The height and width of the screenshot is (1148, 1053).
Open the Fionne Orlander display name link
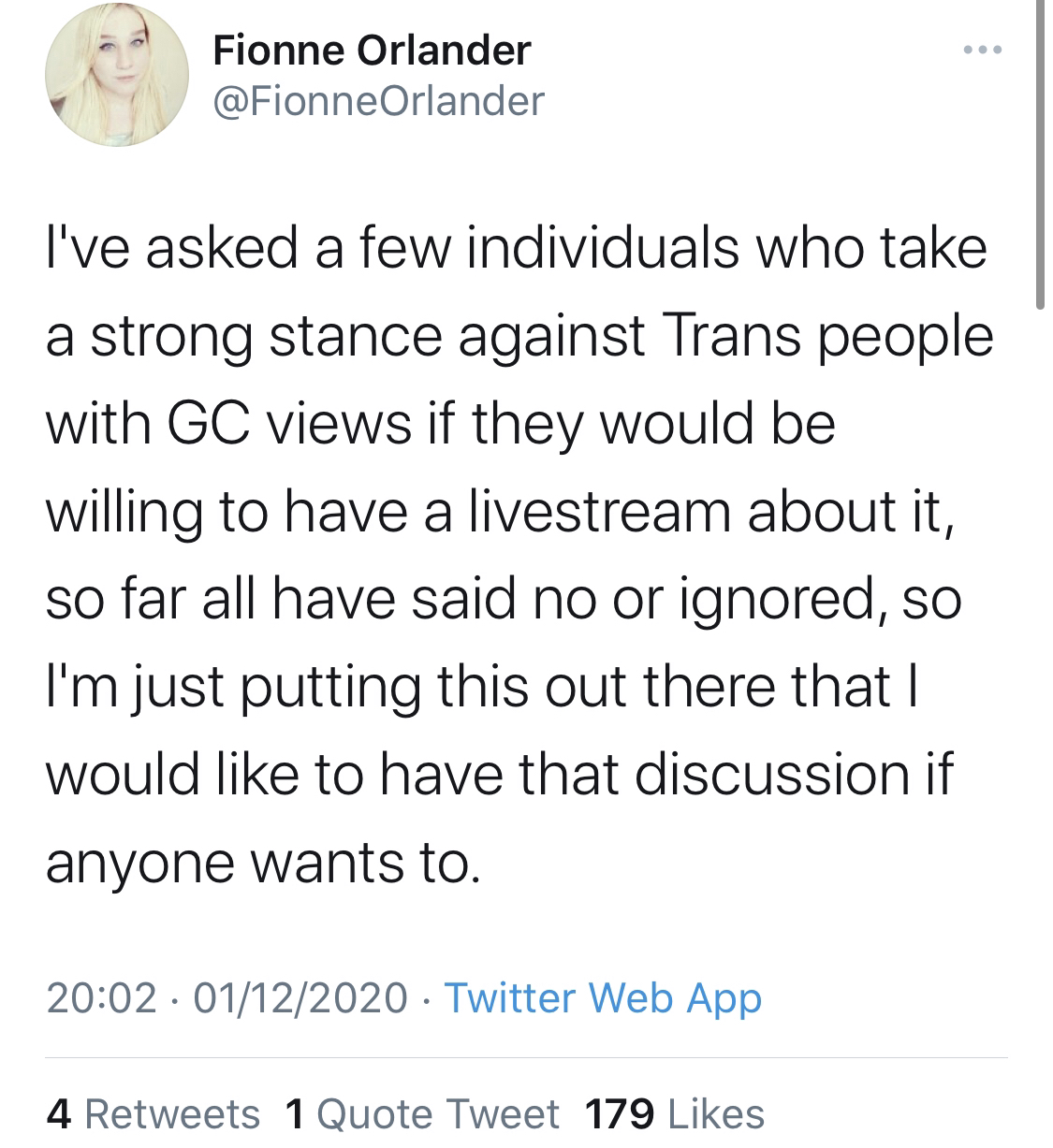click(x=372, y=50)
